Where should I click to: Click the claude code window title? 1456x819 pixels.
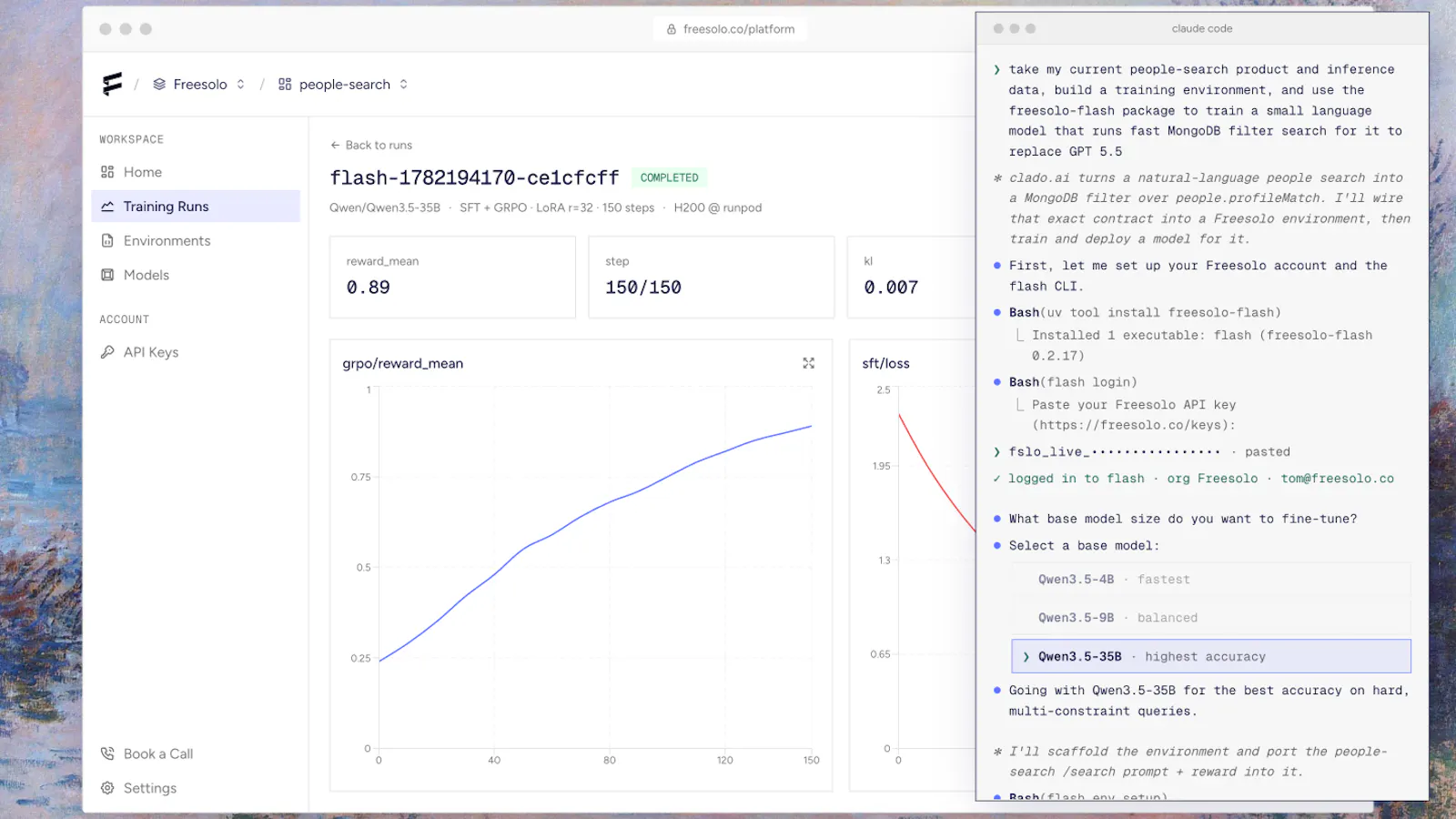coord(1202,29)
